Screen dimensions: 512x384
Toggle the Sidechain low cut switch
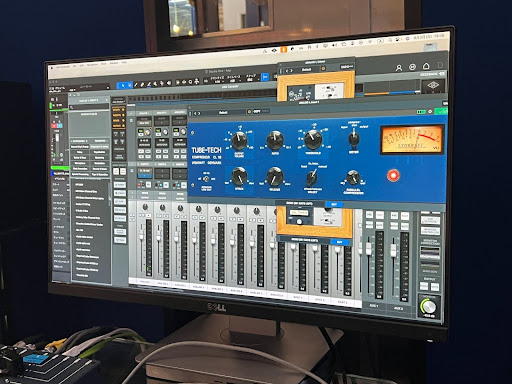pyautogui.click(x=206, y=179)
